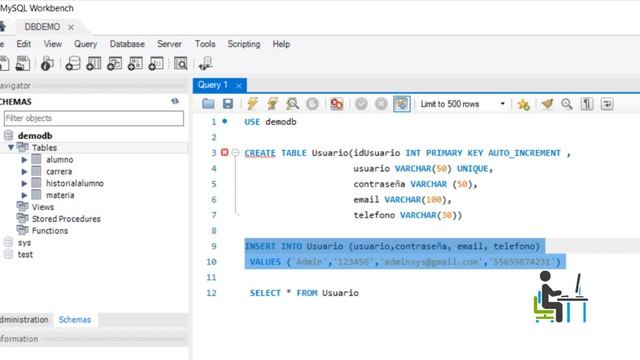Image resolution: width=640 pixels, height=360 pixels.
Task: Execute the query with the lightning bolt icon
Action: (252, 104)
